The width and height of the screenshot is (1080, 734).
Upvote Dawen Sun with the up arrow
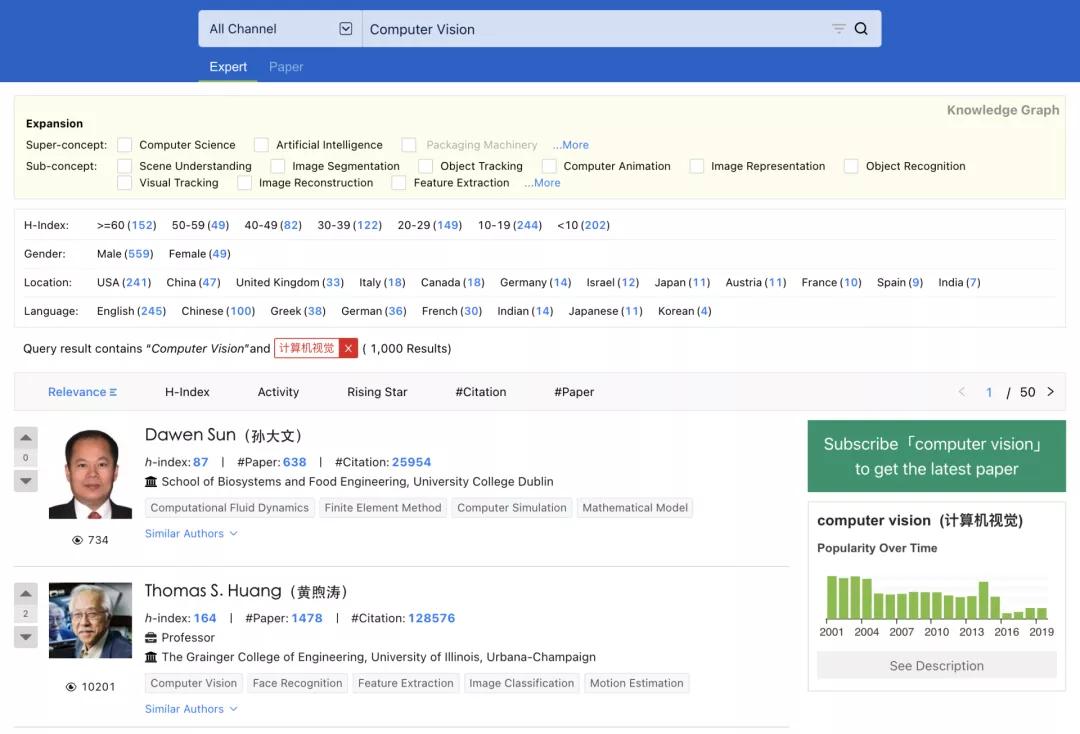[x=26, y=437]
